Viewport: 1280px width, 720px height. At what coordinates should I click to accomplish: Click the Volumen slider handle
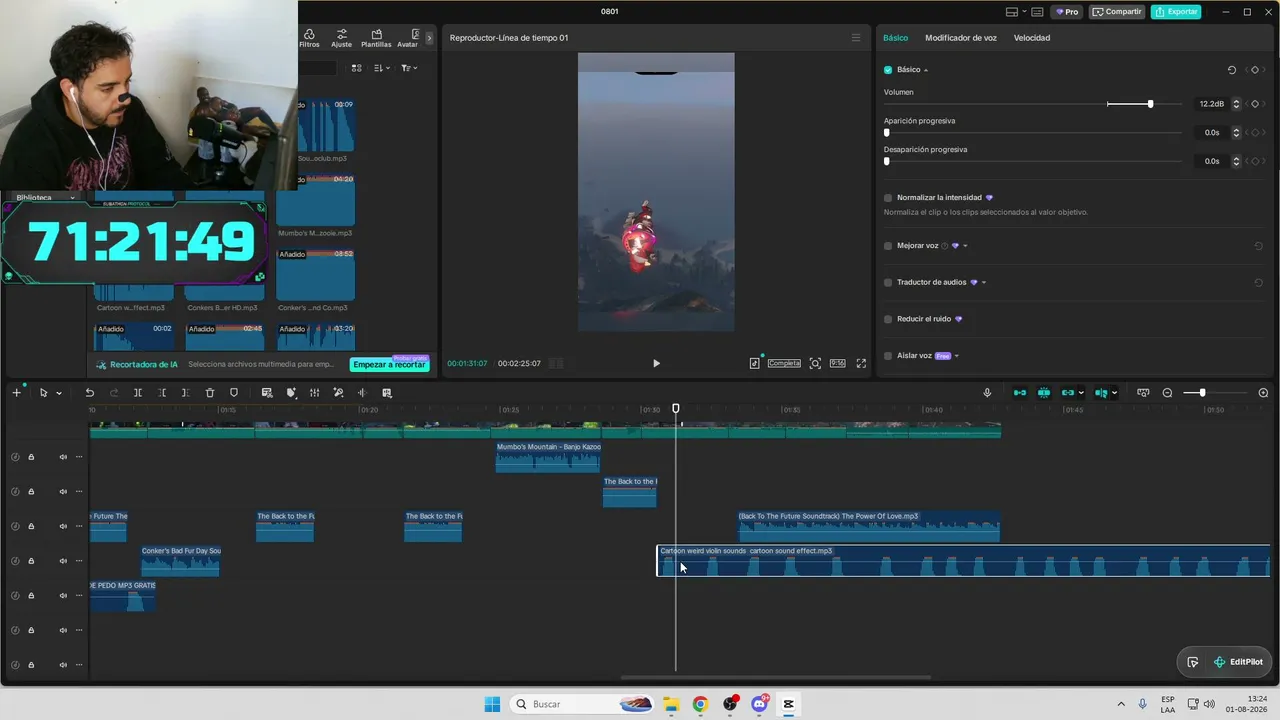1150,104
